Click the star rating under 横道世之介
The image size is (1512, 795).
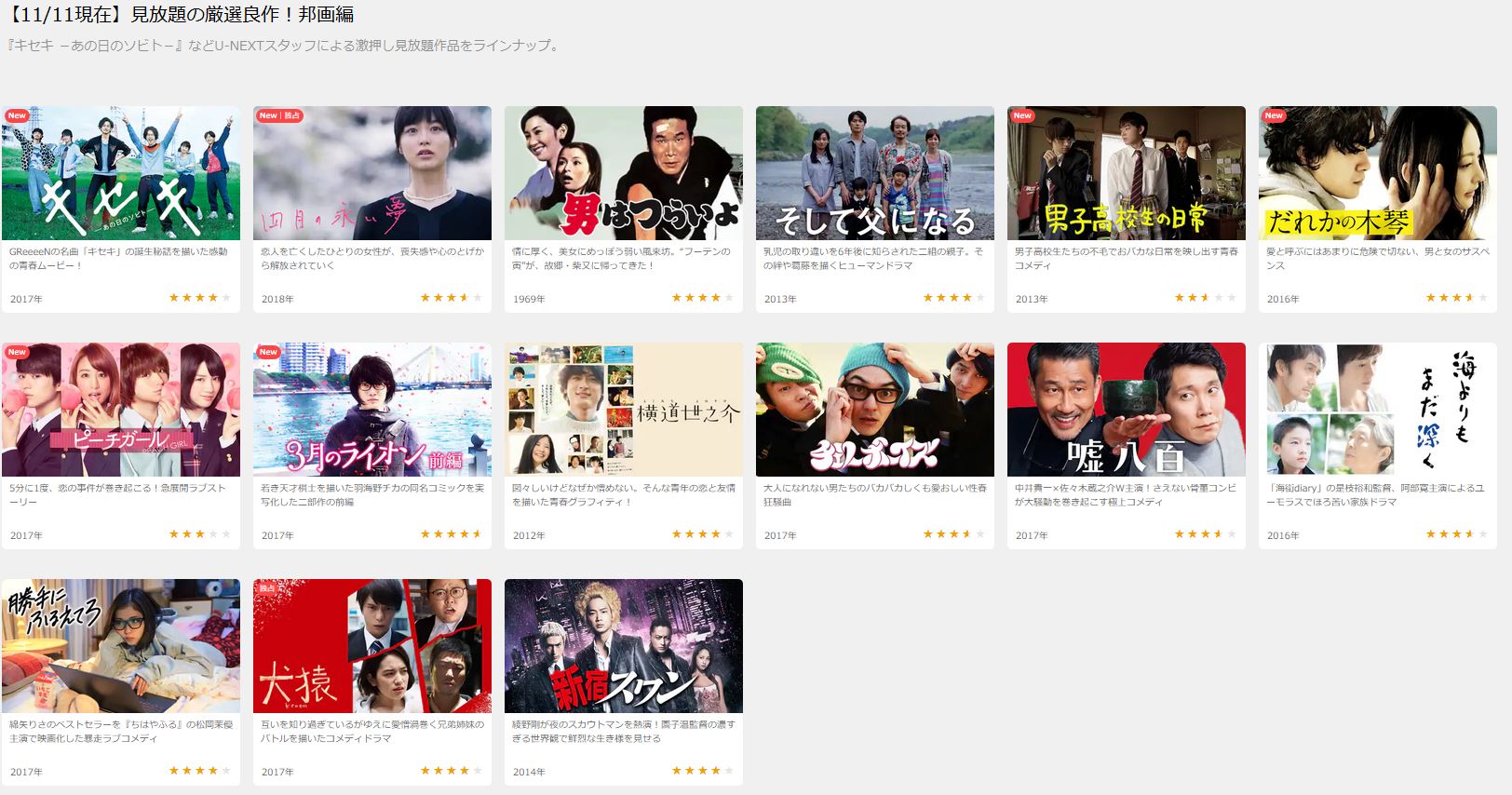click(702, 534)
